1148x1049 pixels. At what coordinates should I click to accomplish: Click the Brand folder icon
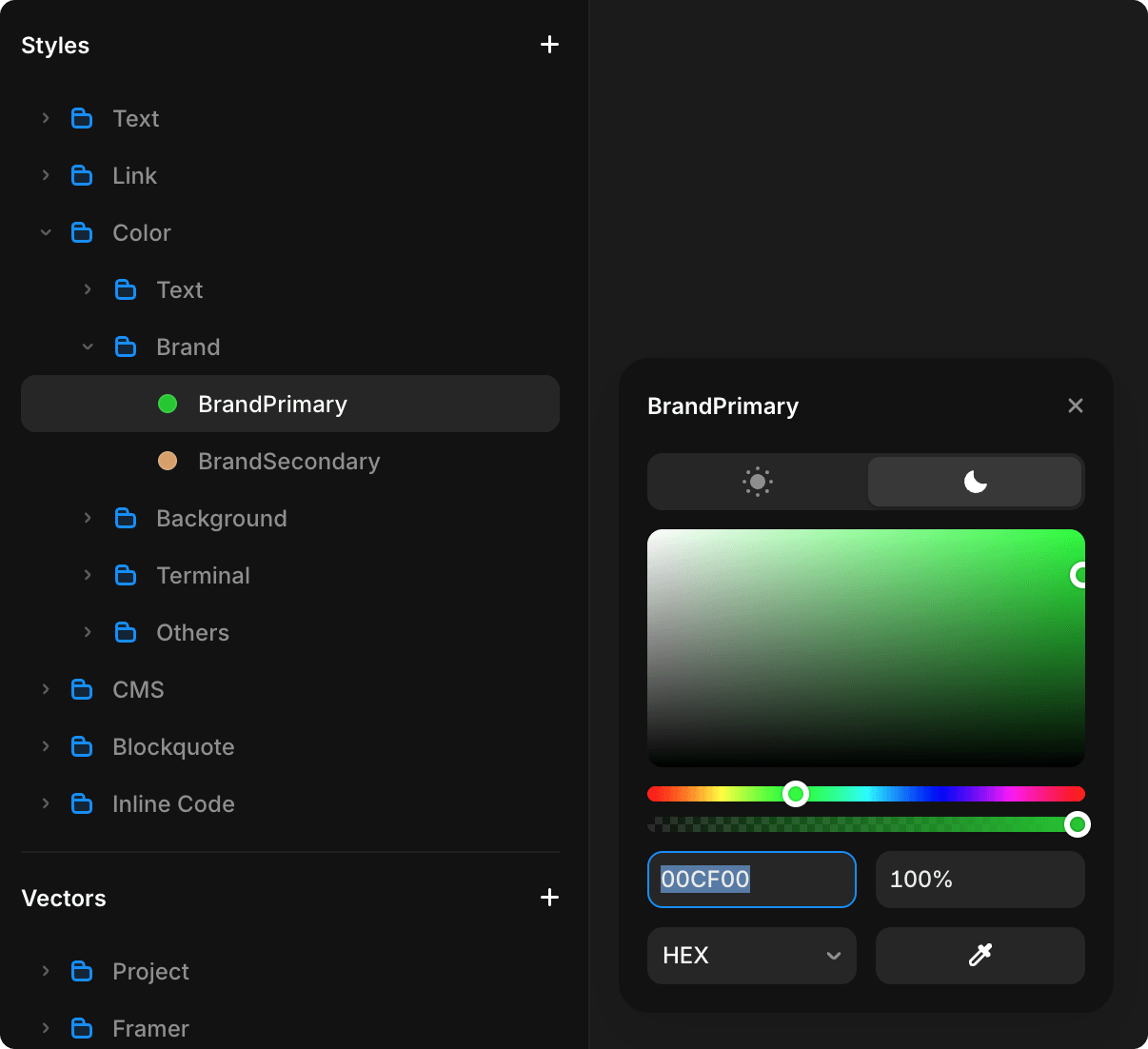(x=126, y=346)
